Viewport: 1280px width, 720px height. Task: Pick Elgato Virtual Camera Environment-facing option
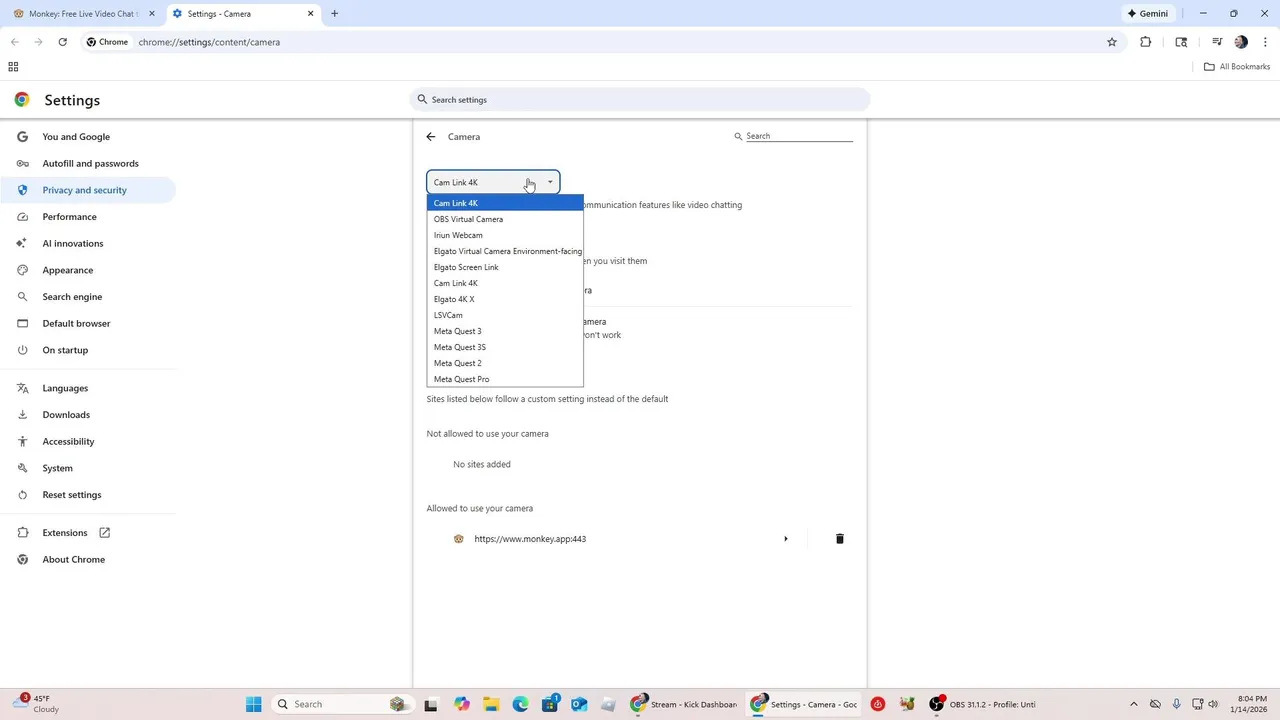pyautogui.click(x=505, y=251)
